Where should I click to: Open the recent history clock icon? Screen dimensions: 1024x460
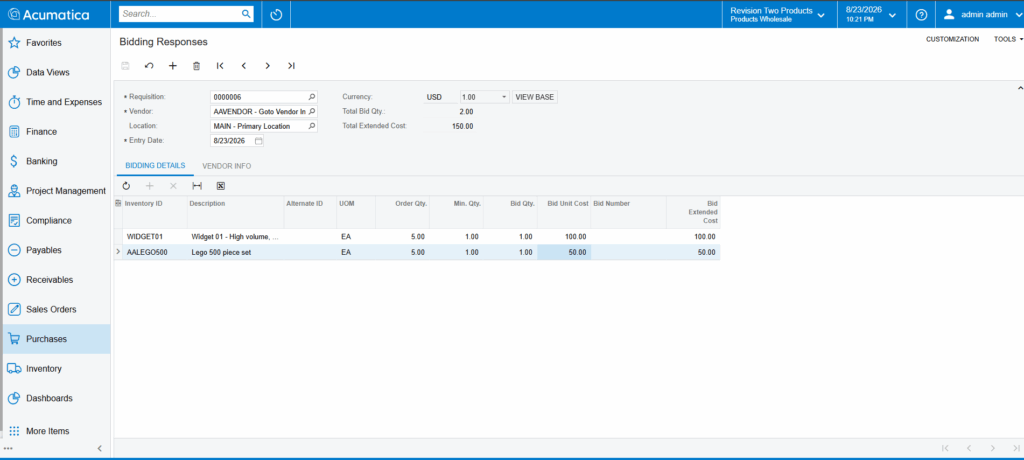[x=276, y=14]
